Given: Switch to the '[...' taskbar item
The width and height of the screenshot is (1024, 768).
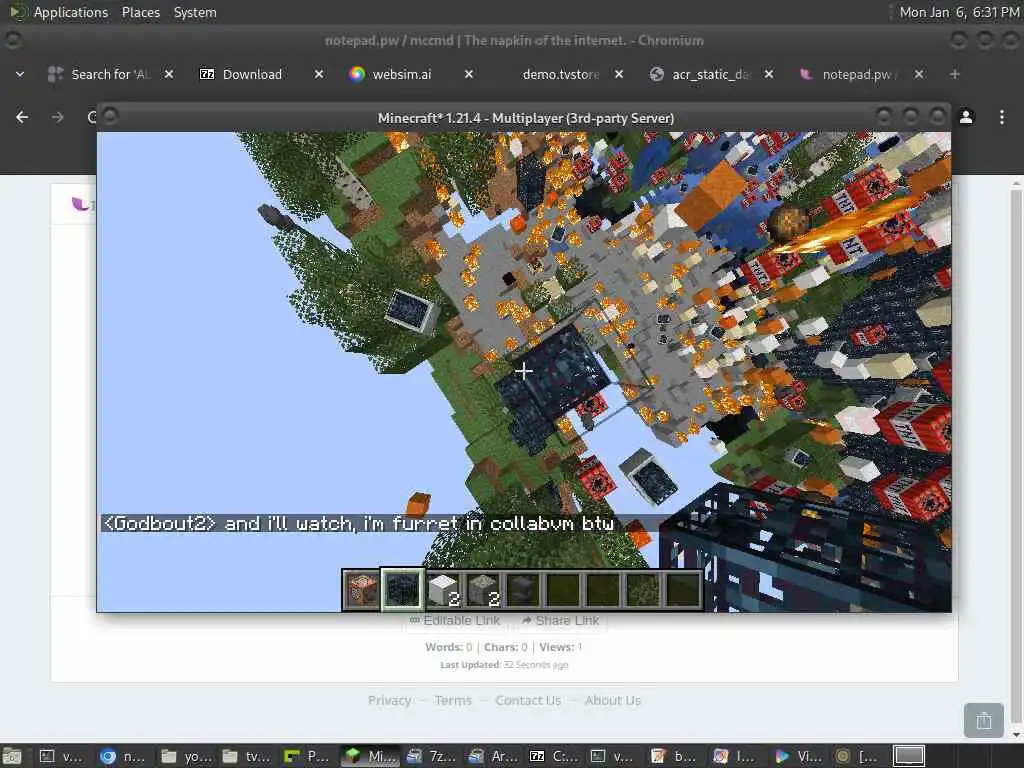Looking at the screenshot, I should click(x=857, y=756).
